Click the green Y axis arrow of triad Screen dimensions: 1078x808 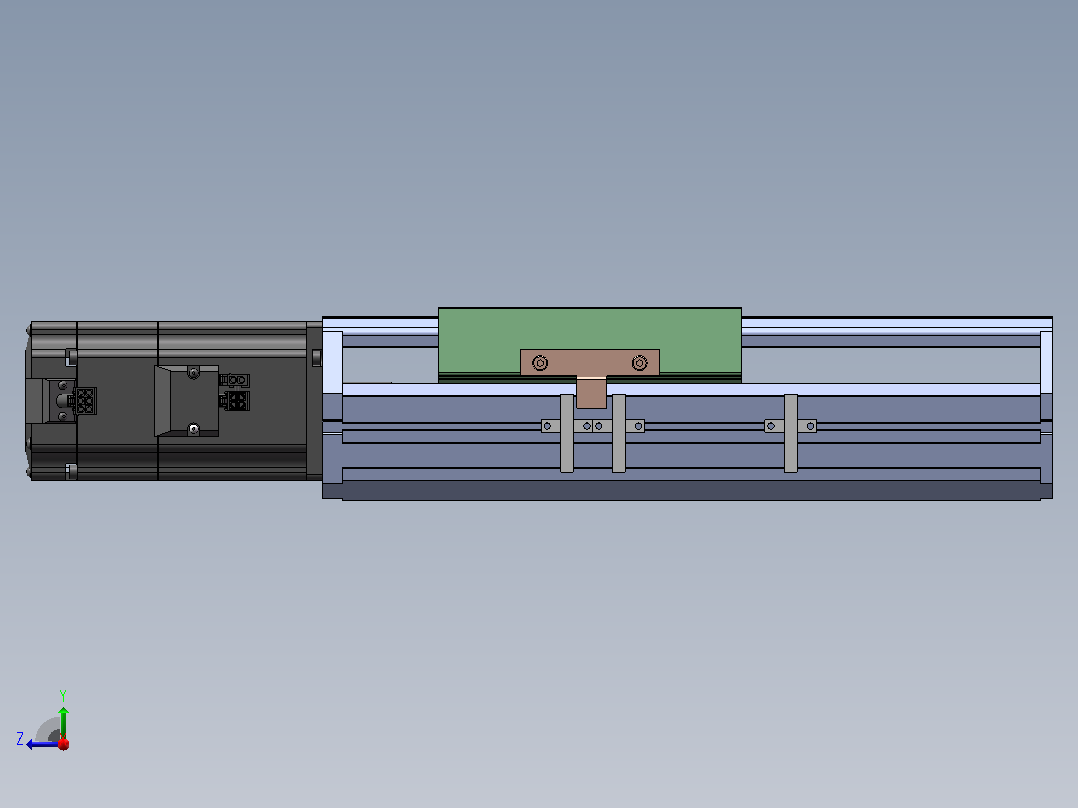[63, 722]
